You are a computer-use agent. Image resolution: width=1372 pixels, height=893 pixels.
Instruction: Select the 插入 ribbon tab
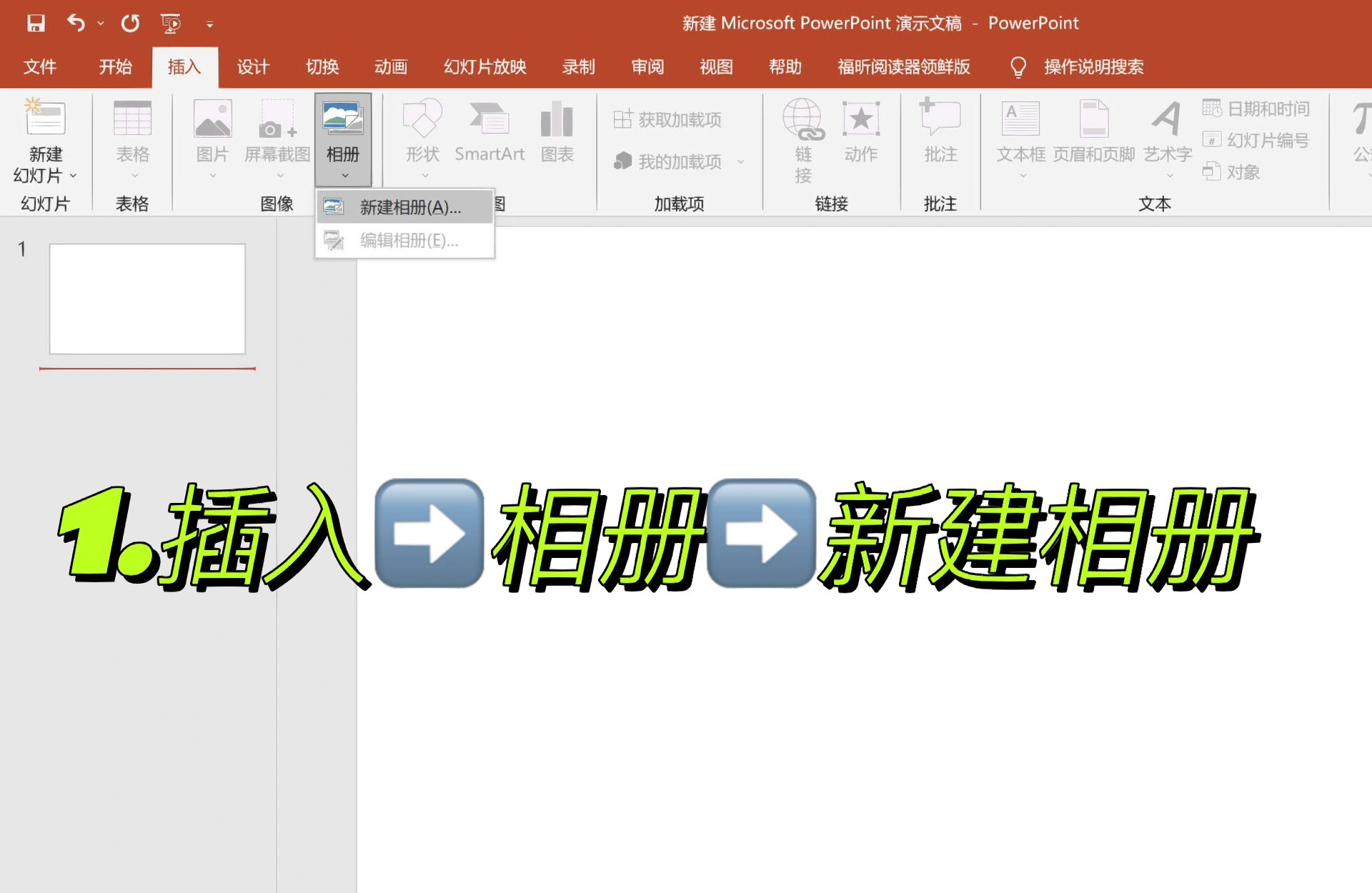(184, 66)
